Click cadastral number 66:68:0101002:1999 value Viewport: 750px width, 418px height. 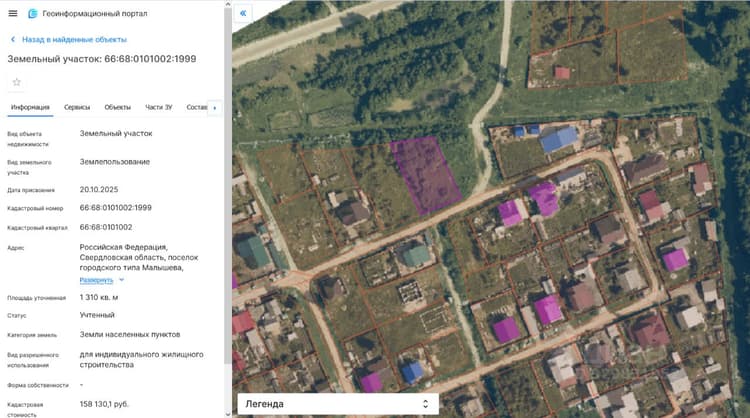click(116, 208)
